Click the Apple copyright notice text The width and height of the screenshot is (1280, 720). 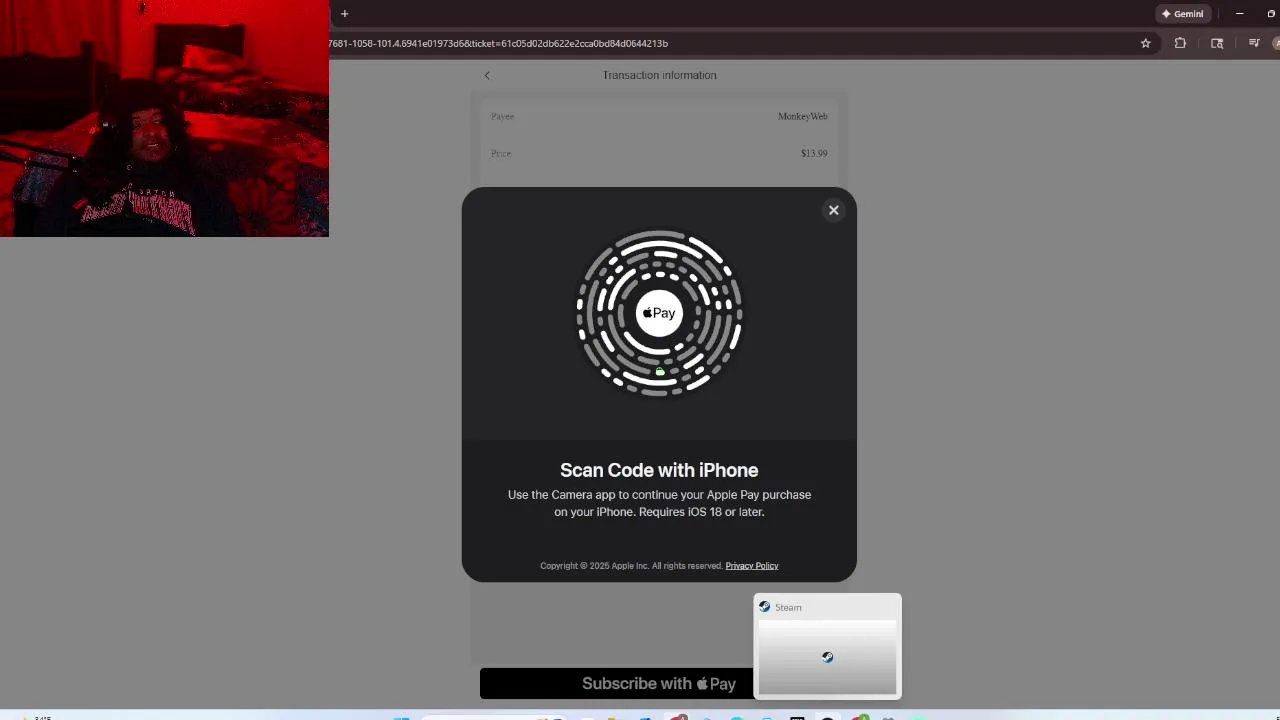tap(631, 566)
